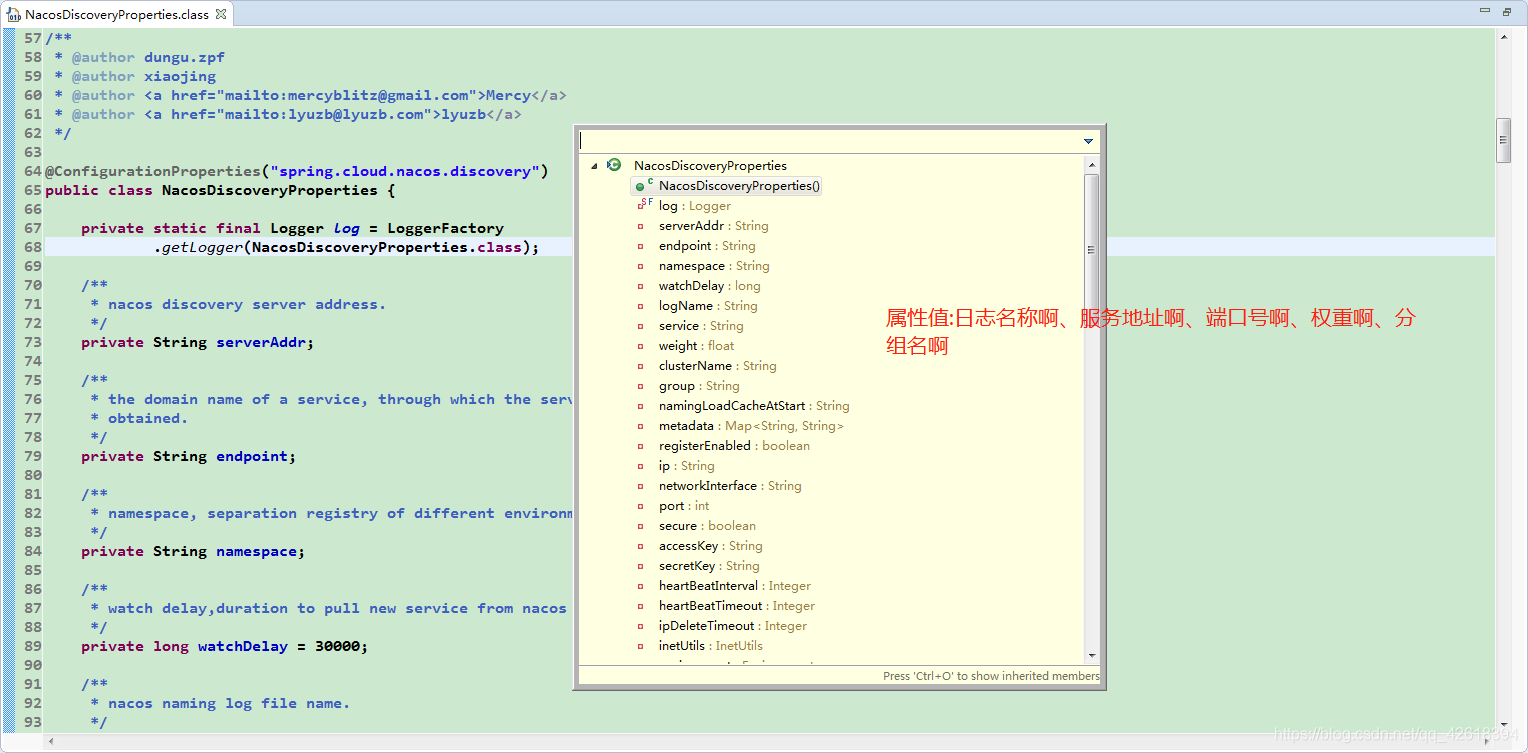Viewport: 1528px width, 753px height.
Task: Open the quick outline view menu arrow
Action: pos(1089,142)
